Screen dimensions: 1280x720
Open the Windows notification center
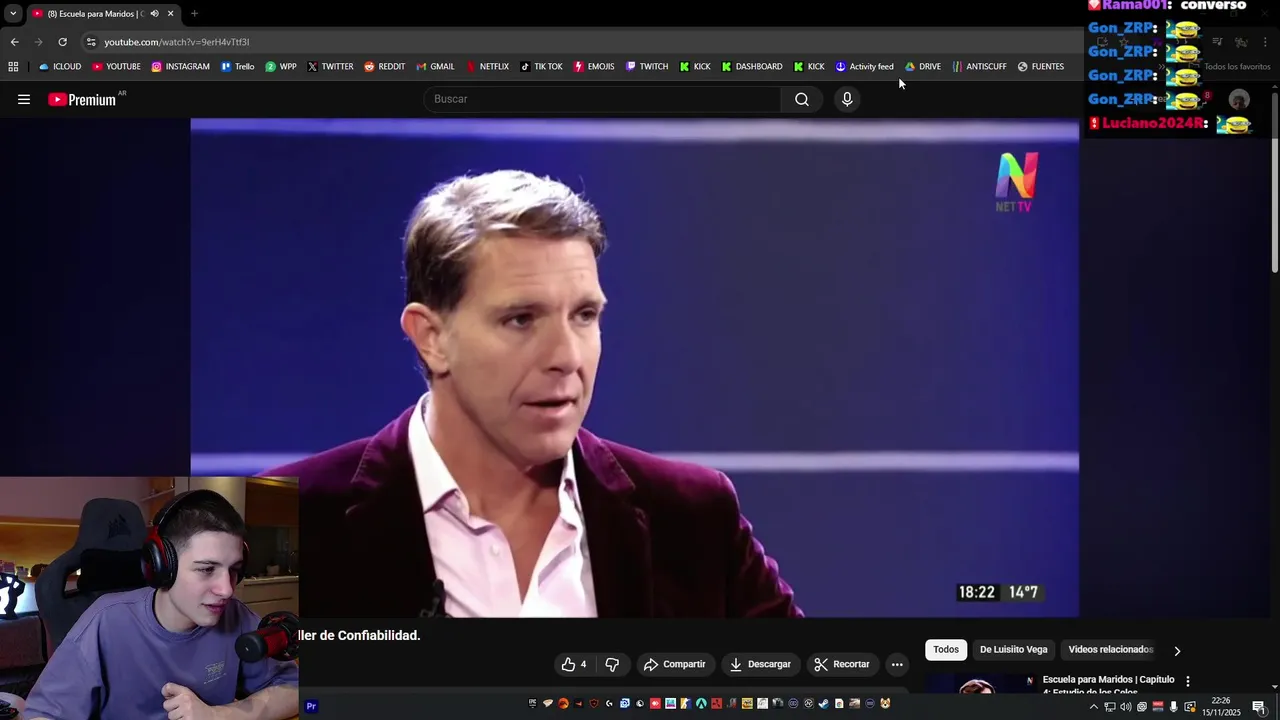(x=1259, y=707)
